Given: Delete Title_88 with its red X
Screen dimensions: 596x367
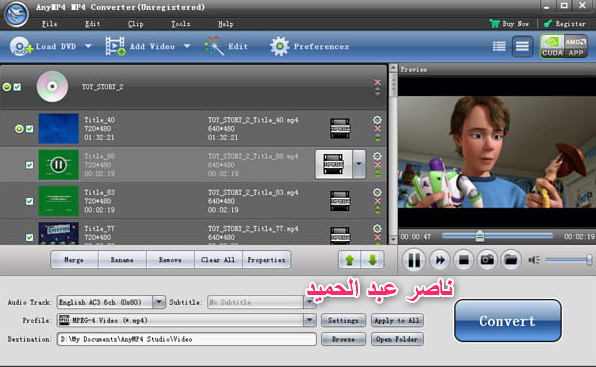Looking at the screenshot, I should point(377,165).
